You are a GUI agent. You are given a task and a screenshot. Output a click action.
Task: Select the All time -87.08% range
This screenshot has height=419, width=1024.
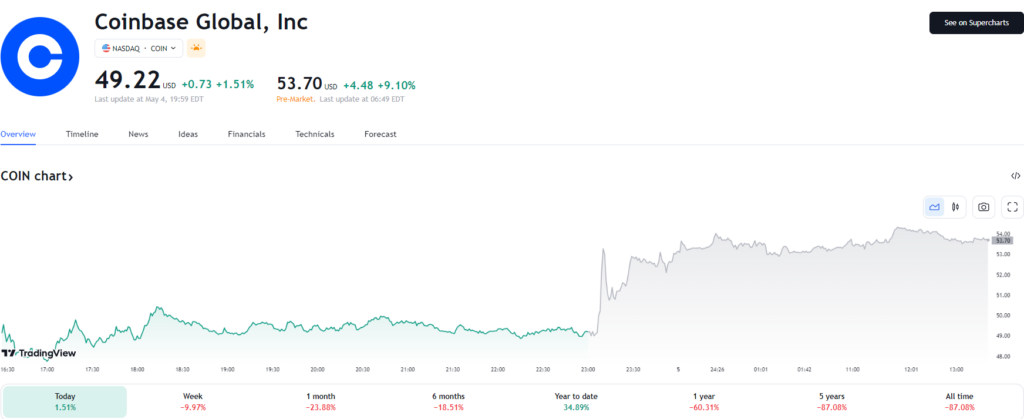pos(959,401)
